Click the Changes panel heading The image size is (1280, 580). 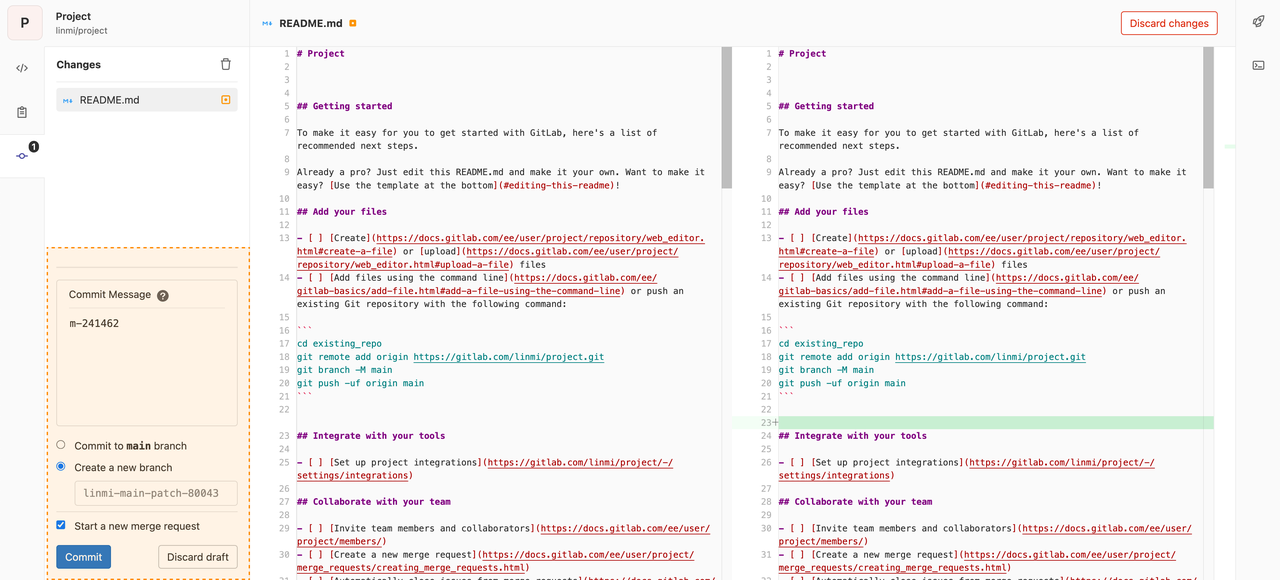tap(79, 64)
